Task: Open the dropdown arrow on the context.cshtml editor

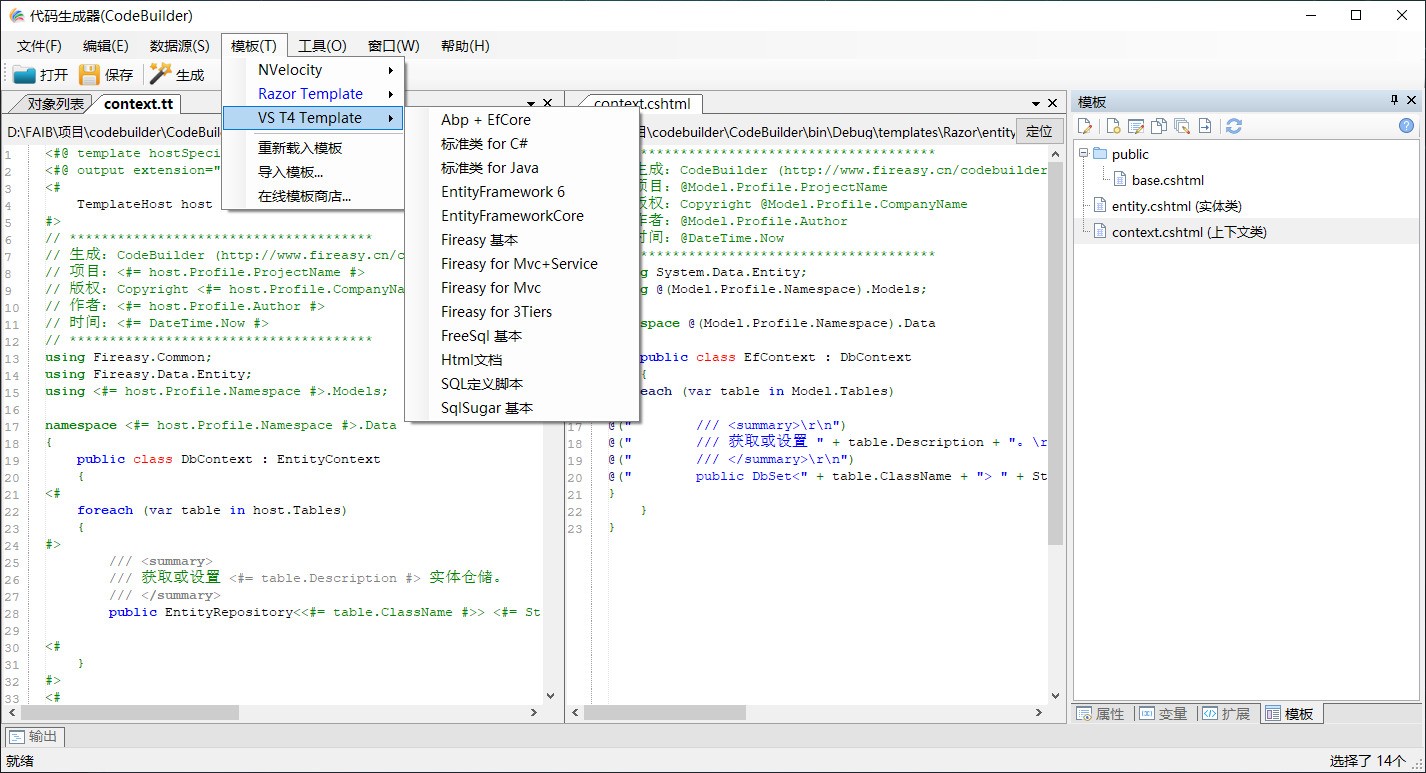Action: (x=1035, y=102)
